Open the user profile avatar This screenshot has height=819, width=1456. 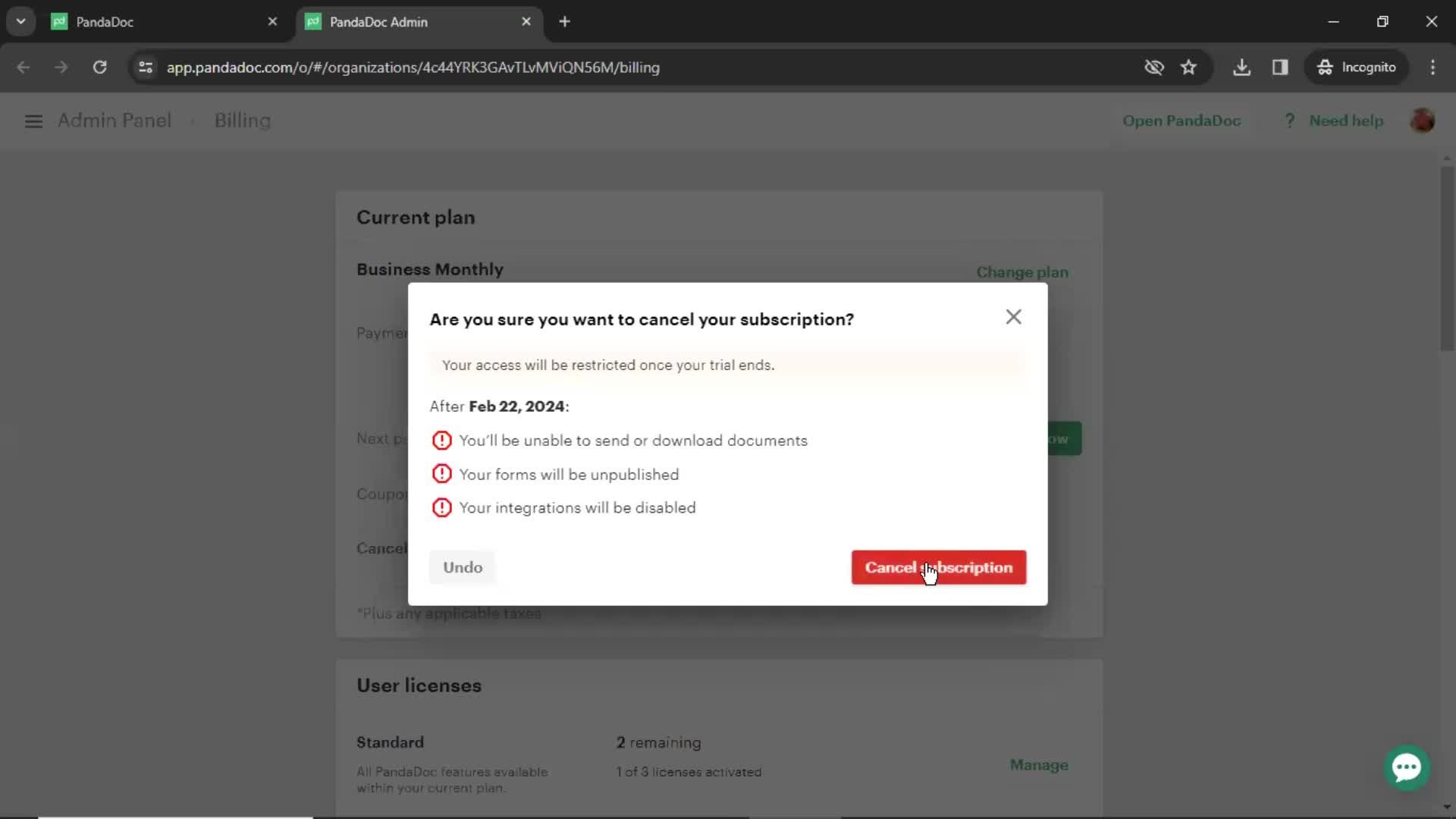pos(1422,121)
